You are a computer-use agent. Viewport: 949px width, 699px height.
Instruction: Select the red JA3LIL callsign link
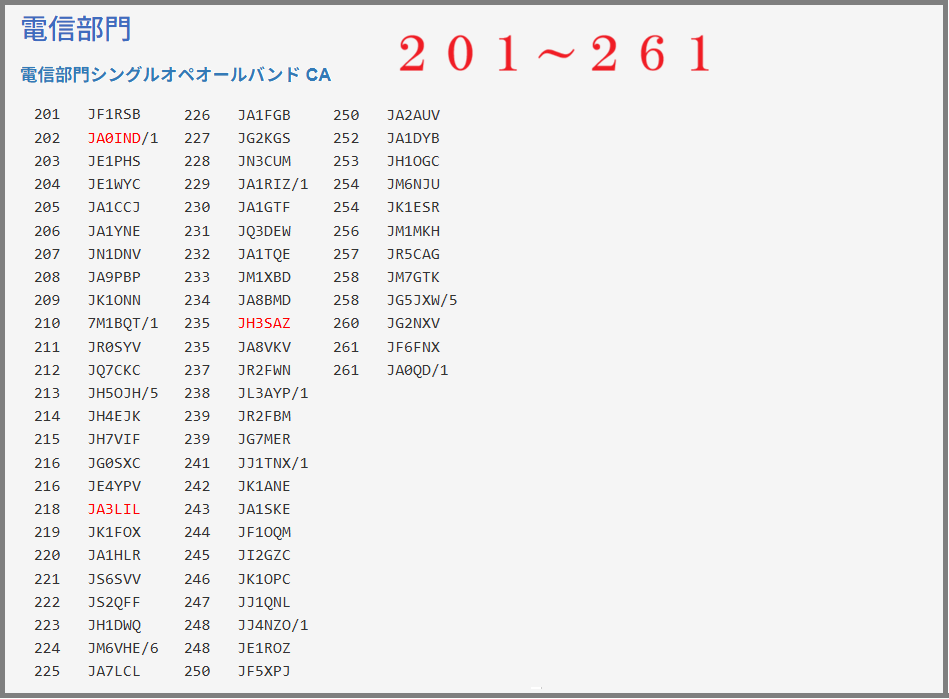click(x=114, y=509)
